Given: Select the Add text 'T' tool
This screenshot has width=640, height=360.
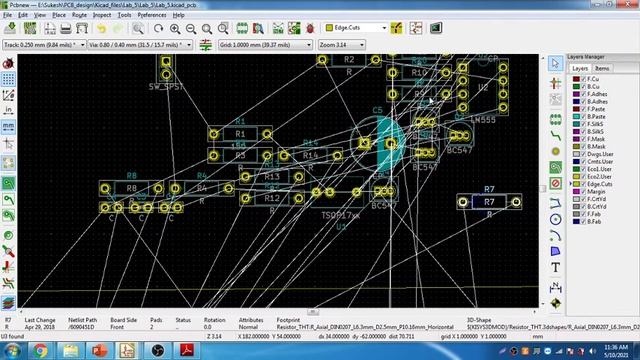Looking at the screenshot, I should coord(555,267).
